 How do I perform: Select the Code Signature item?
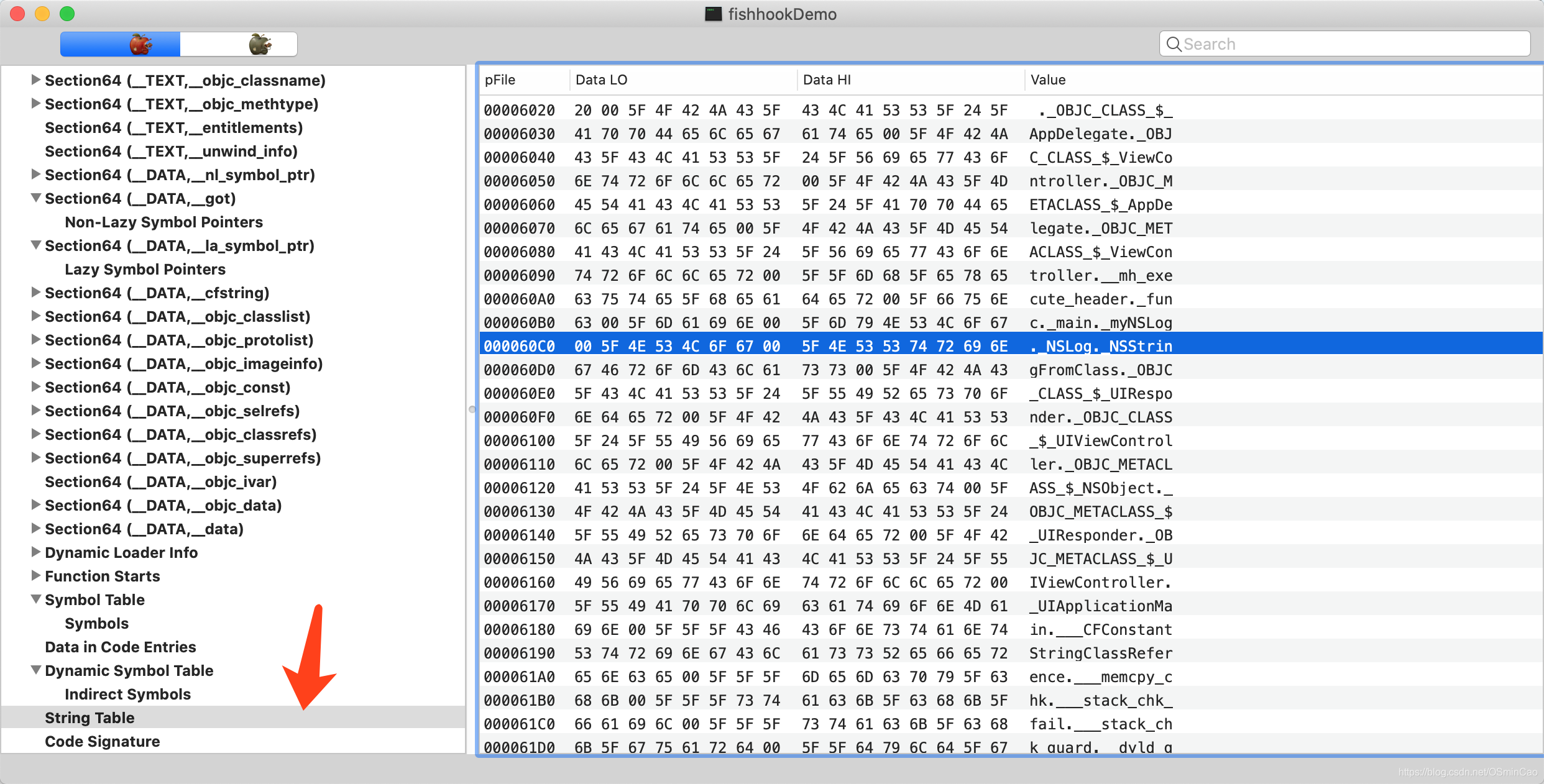point(103,741)
